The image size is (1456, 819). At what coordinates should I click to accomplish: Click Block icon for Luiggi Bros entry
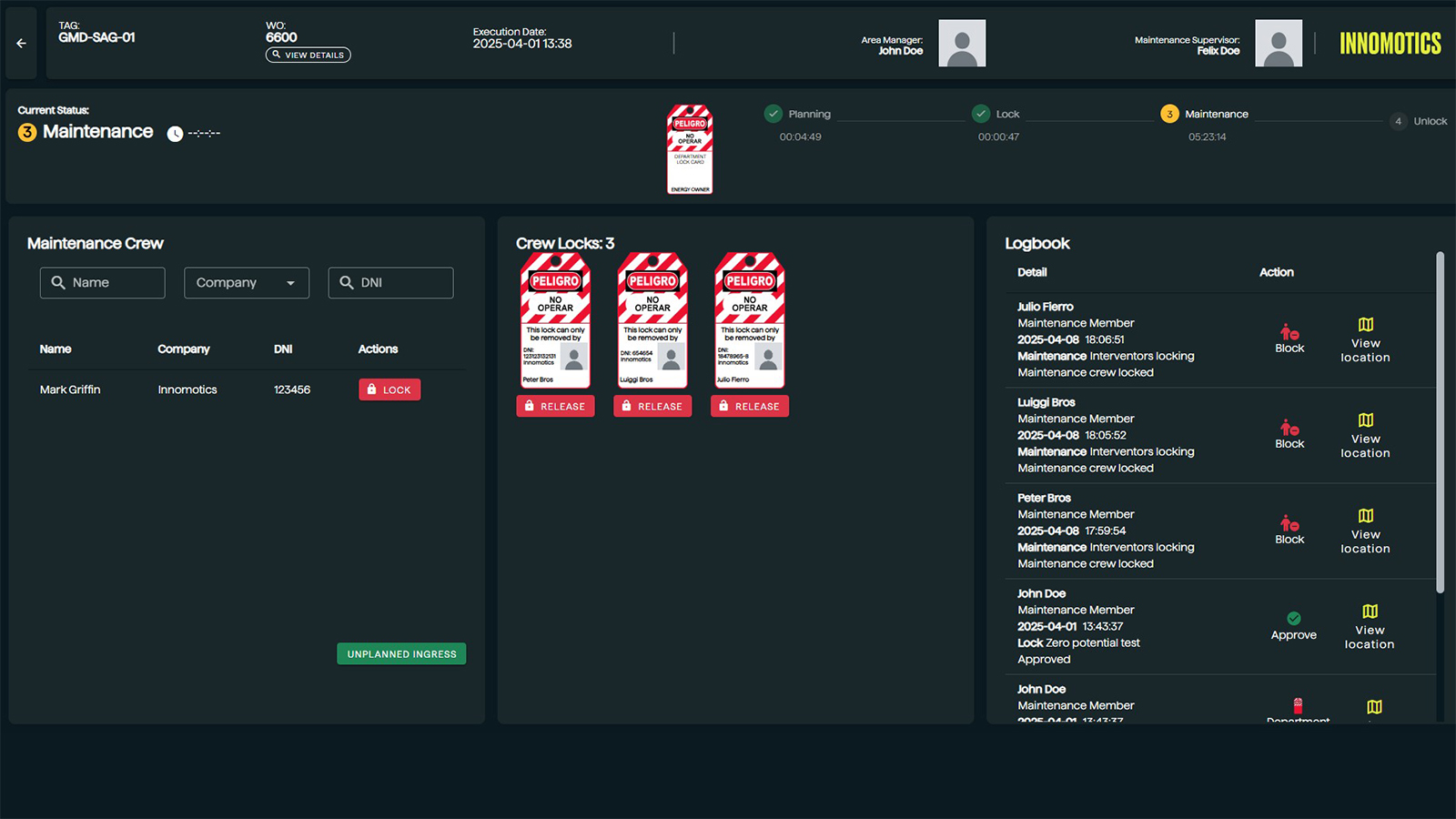pyautogui.click(x=1289, y=429)
